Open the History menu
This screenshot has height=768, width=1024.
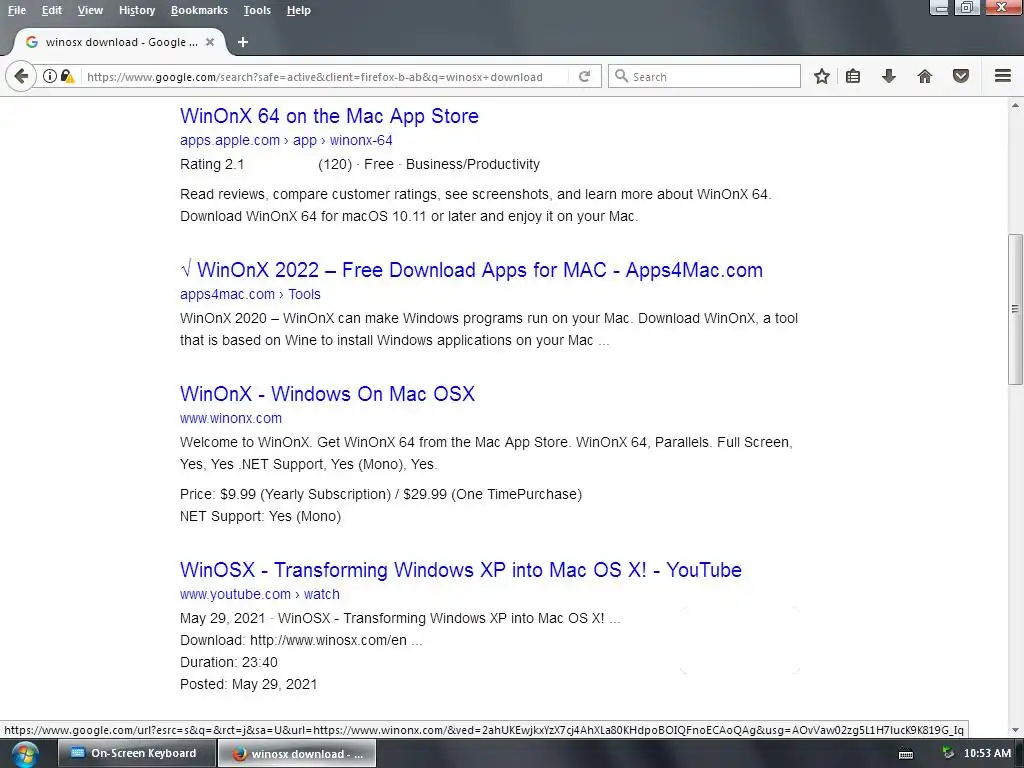(x=137, y=10)
